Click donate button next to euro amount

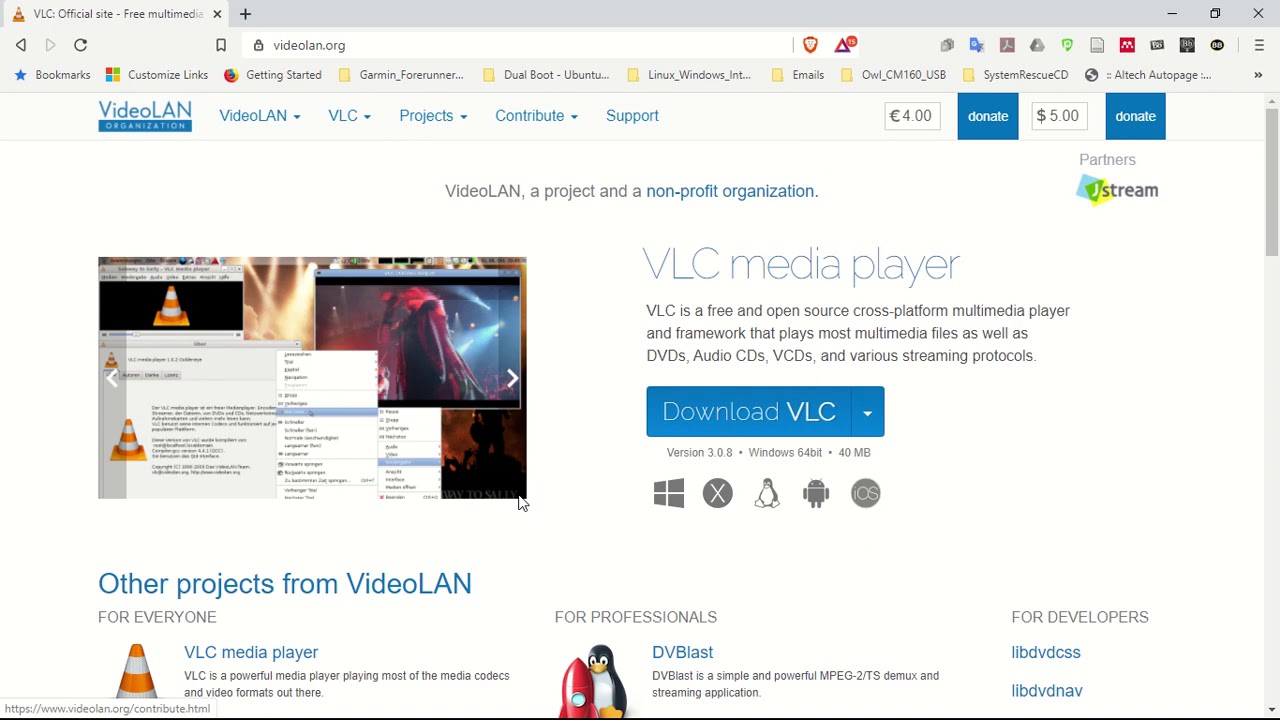coord(988,116)
